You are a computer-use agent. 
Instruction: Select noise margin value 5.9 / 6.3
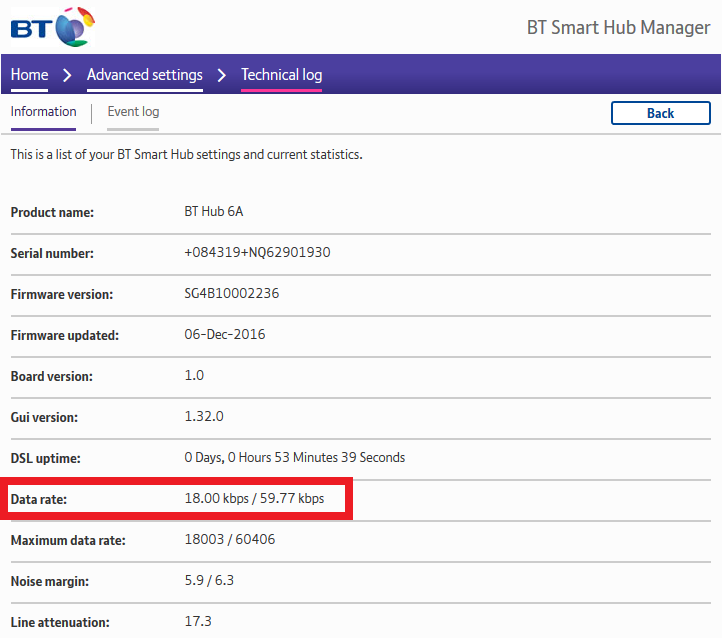point(209,580)
